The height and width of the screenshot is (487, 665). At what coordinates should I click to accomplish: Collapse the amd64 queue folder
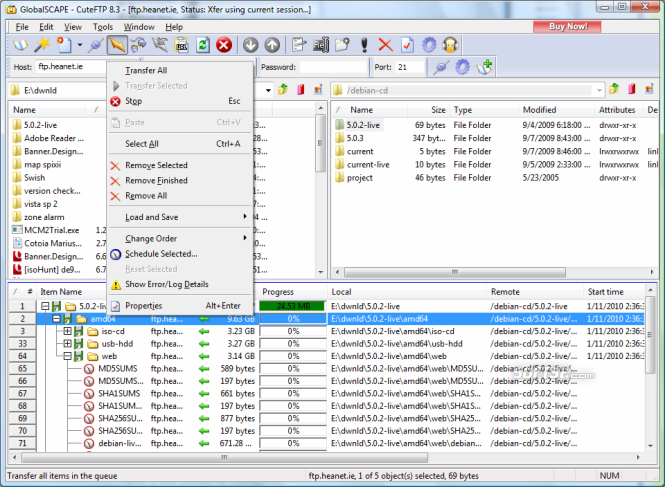coord(56,319)
